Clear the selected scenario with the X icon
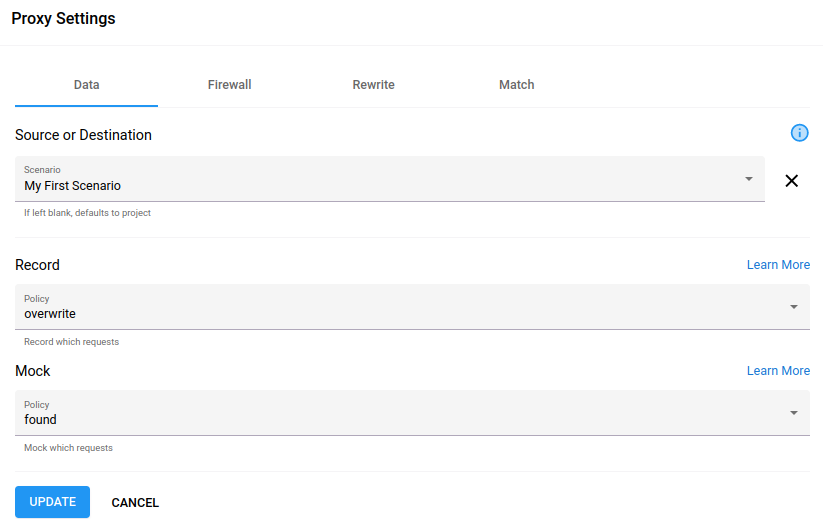The height and width of the screenshot is (529, 823). coord(791,181)
